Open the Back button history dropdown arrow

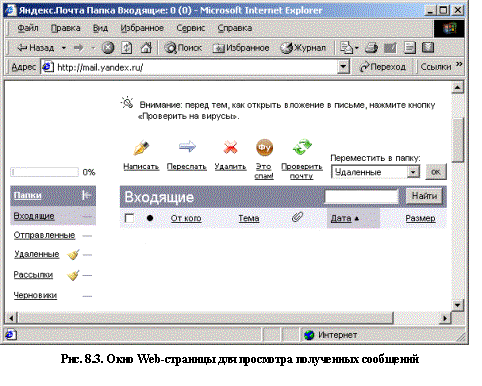pyautogui.click(x=63, y=48)
